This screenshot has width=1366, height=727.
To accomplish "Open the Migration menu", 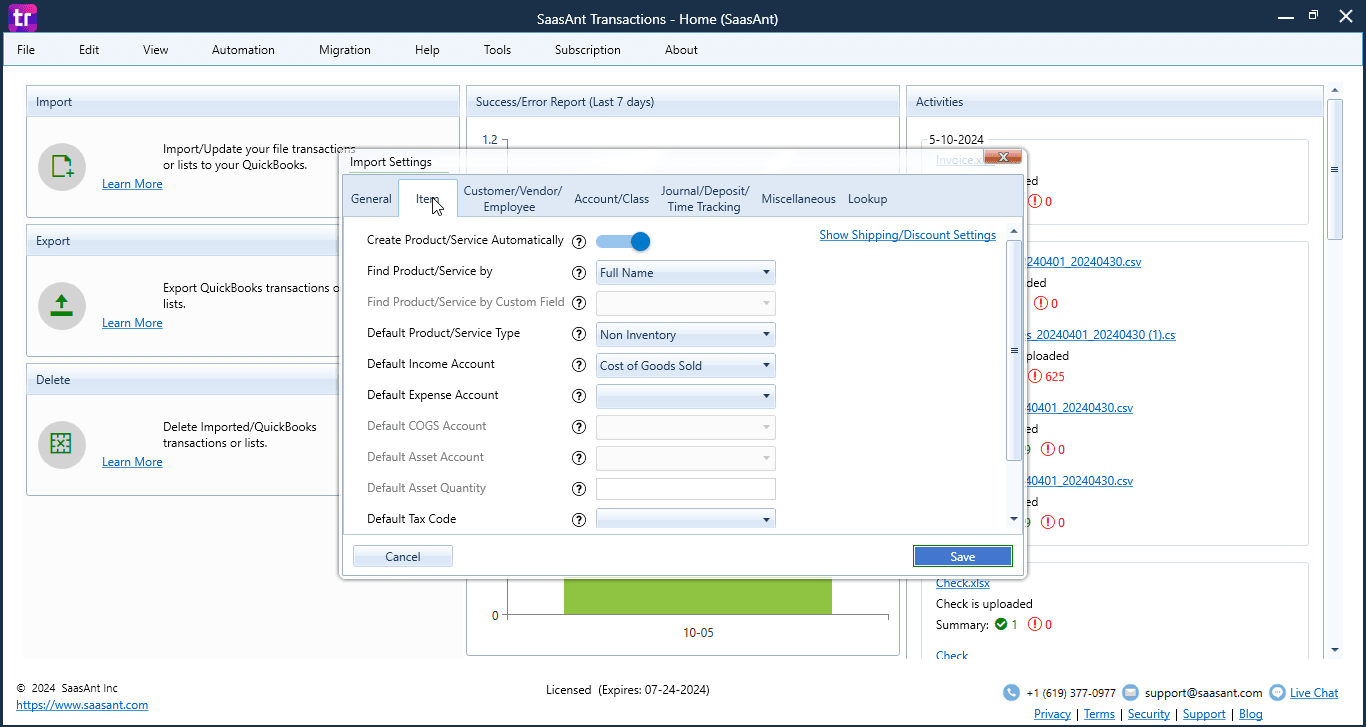I will [345, 50].
